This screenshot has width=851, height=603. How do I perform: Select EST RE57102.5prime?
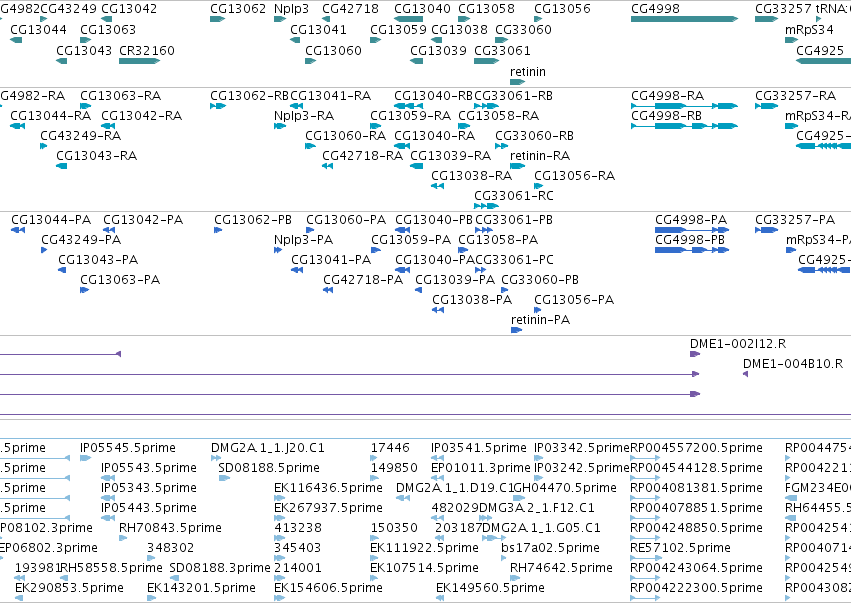(x=680, y=548)
